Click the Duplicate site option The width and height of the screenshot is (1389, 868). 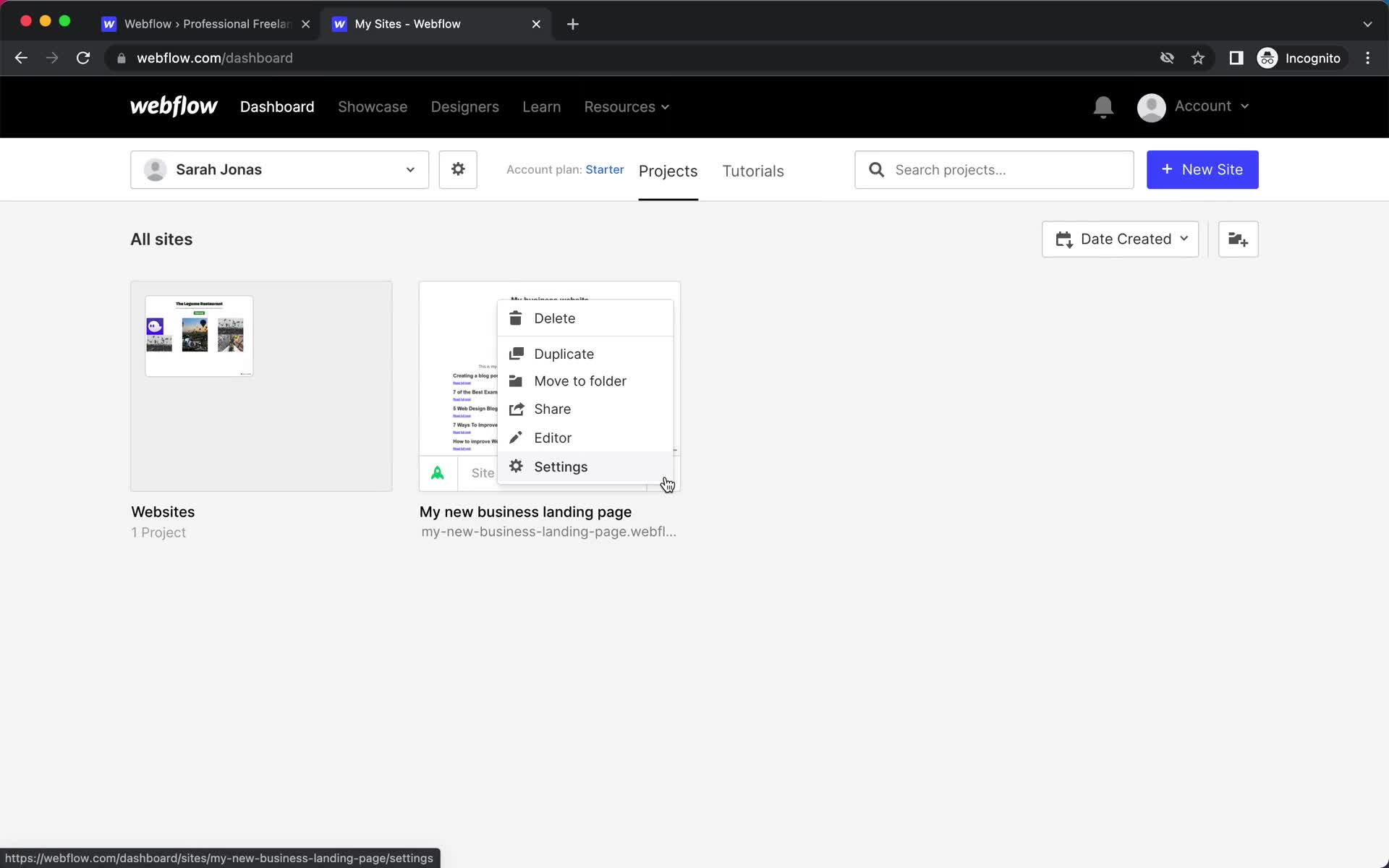(564, 353)
